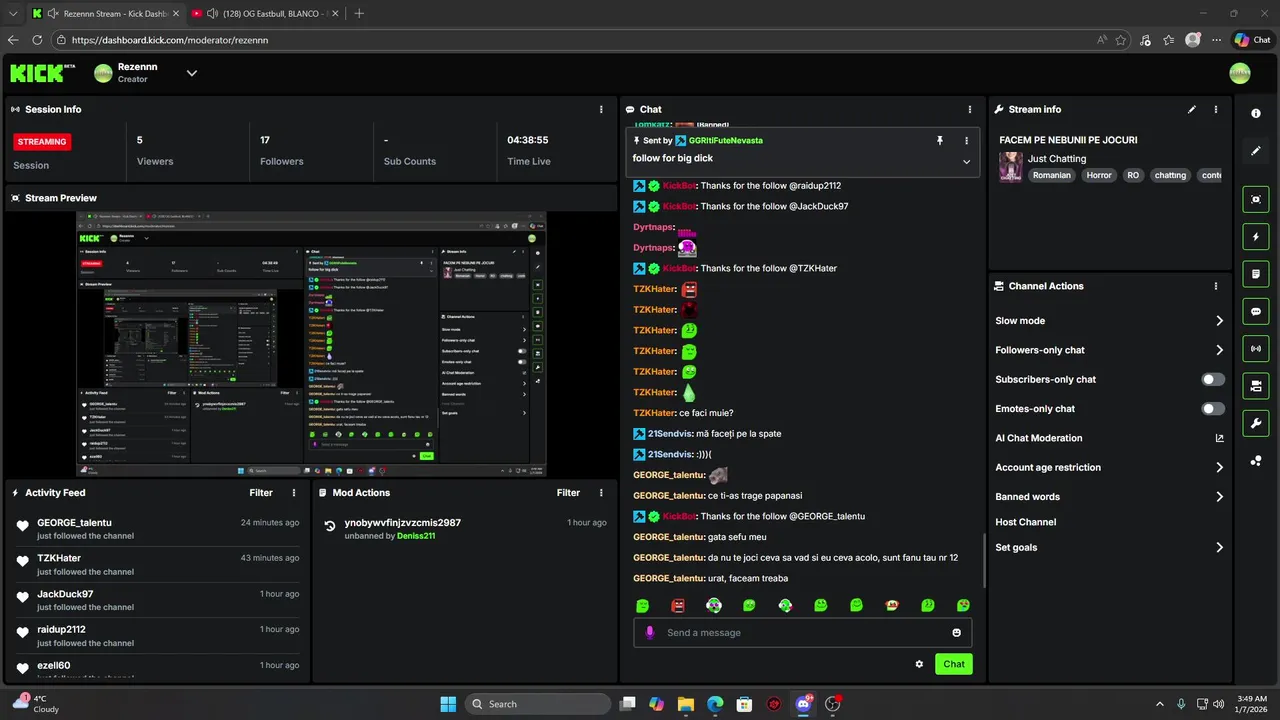This screenshot has width=1280, height=720.
Task: Click the Kick logo in the header
Action: tap(42, 72)
